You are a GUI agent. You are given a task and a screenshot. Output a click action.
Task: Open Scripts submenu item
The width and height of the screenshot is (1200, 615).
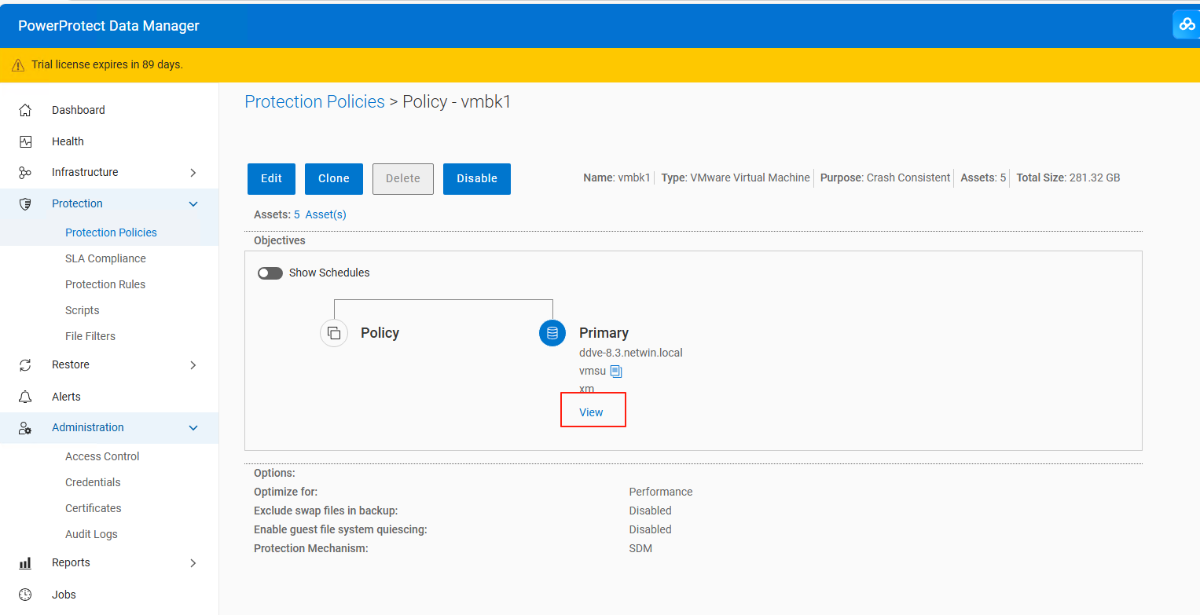(82, 311)
